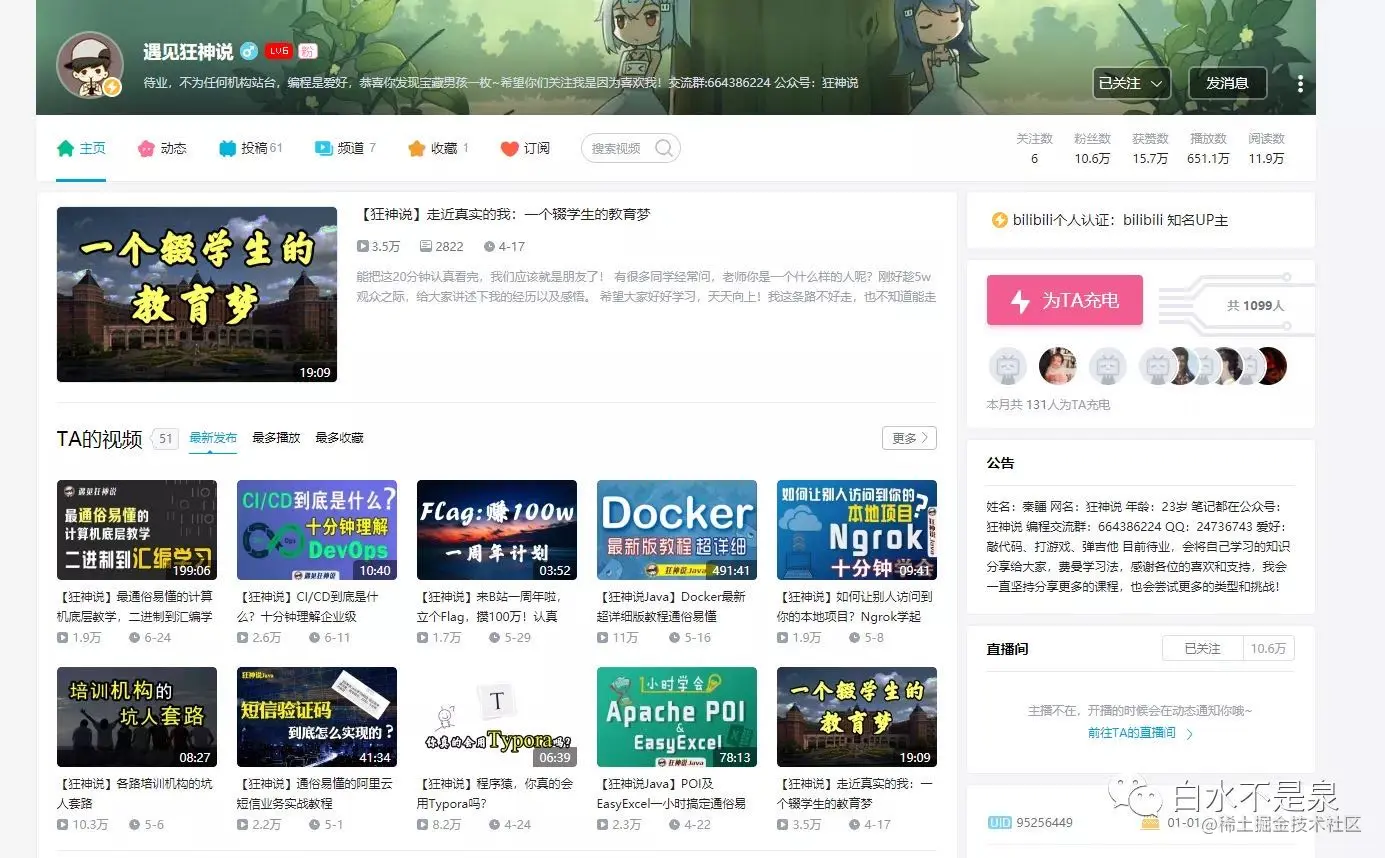Open the 收藏 tab
The width and height of the screenshot is (1385, 858).
(x=438, y=148)
